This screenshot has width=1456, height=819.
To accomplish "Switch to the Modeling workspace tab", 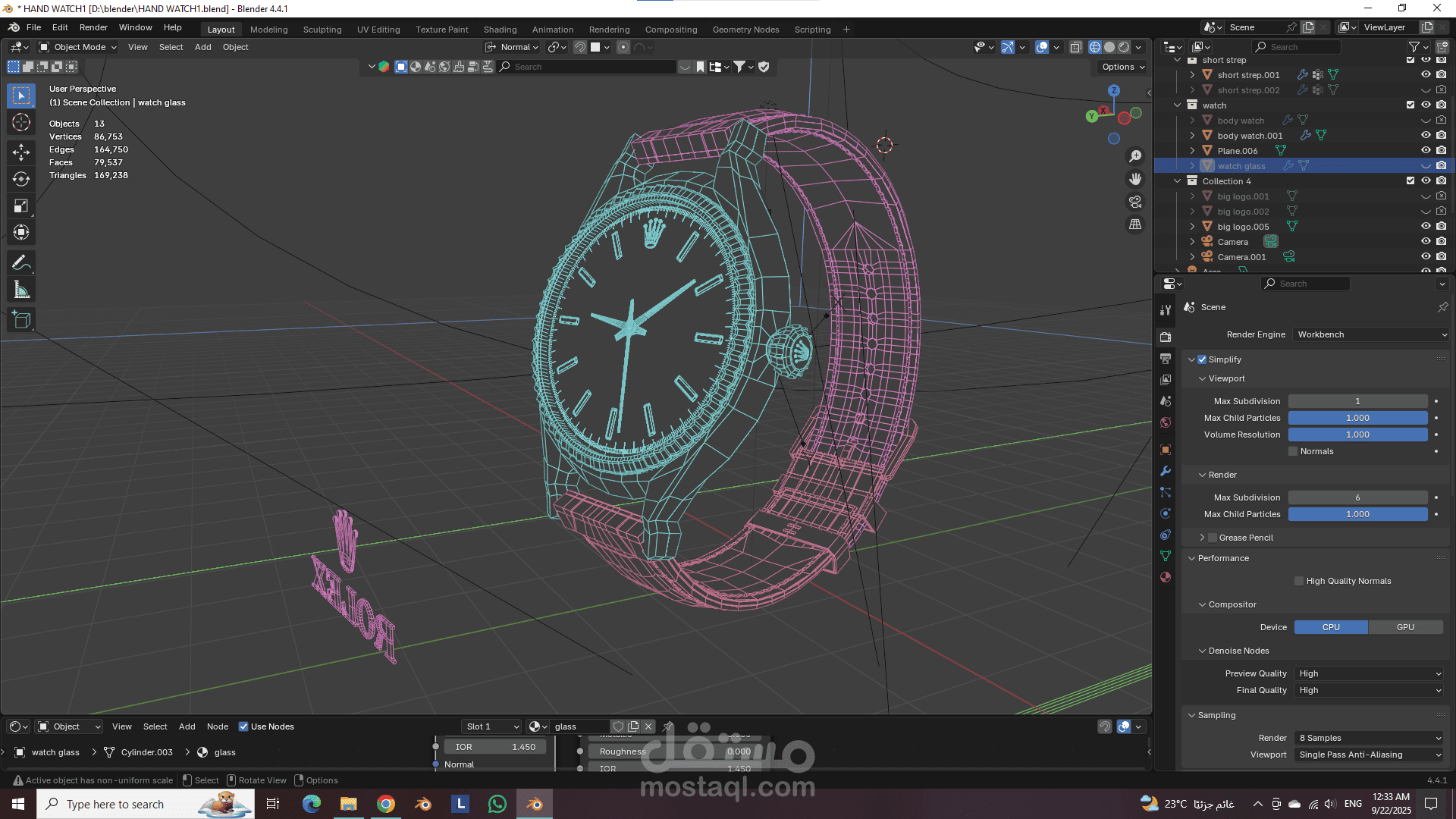I will coord(269,30).
